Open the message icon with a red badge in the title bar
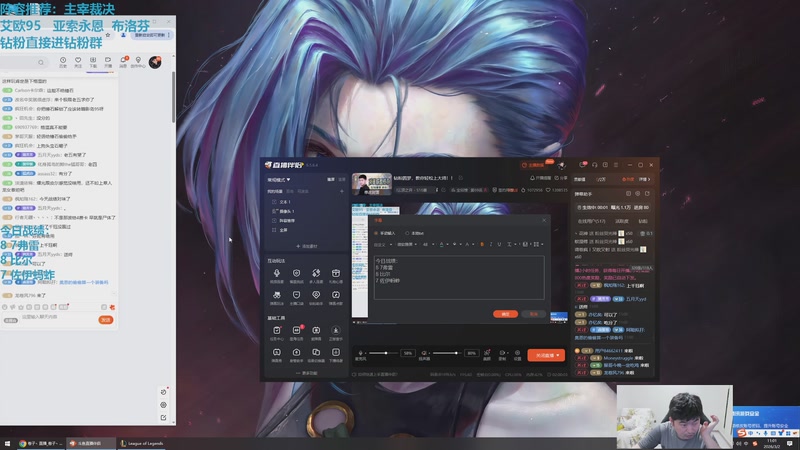 coord(583,165)
